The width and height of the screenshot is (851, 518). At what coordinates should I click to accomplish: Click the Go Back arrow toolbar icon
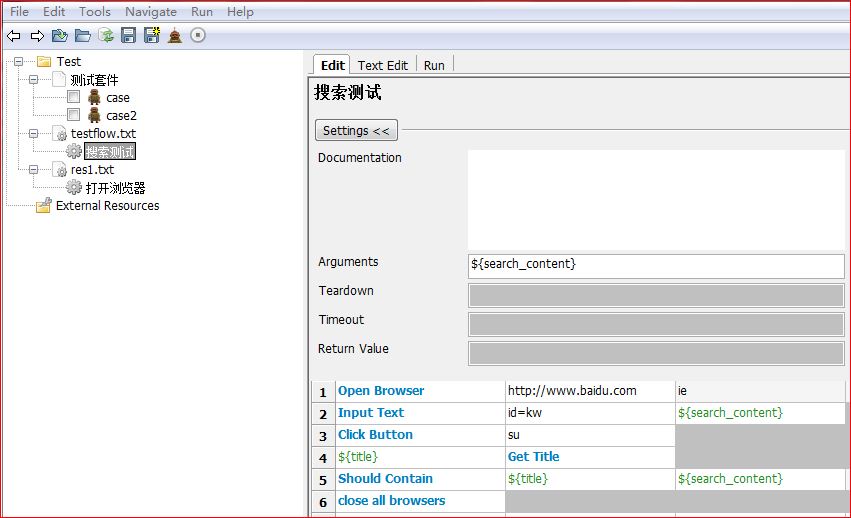point(14,36)
